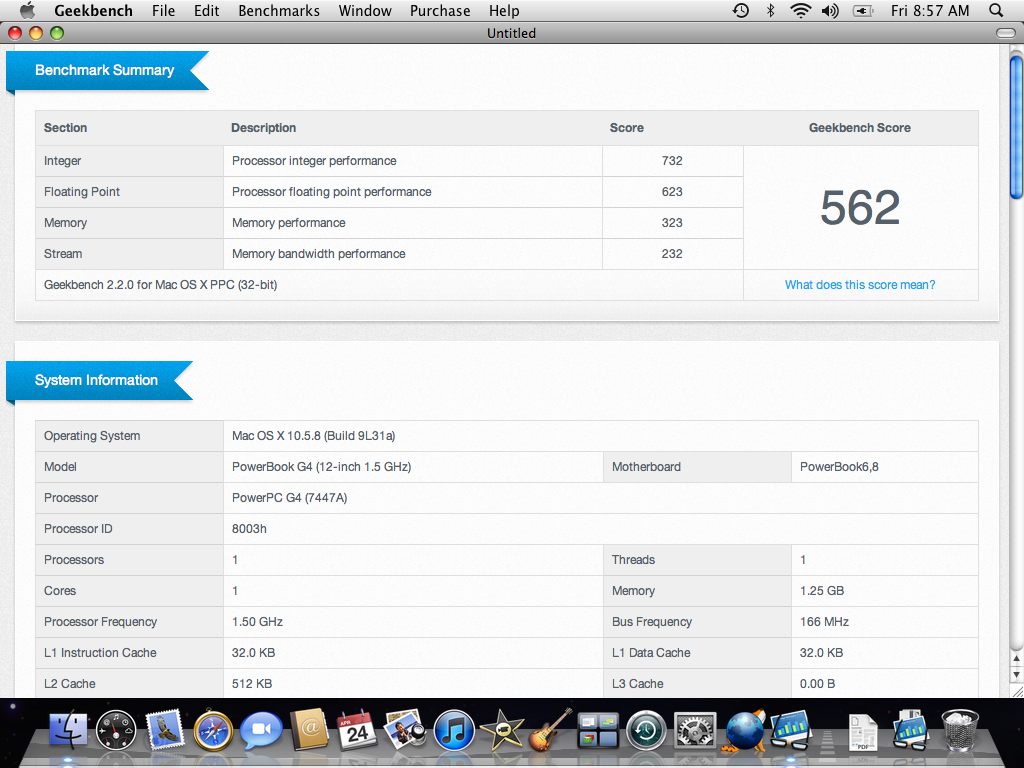
Task: Open the File menu
Action: tap(163, 10)
